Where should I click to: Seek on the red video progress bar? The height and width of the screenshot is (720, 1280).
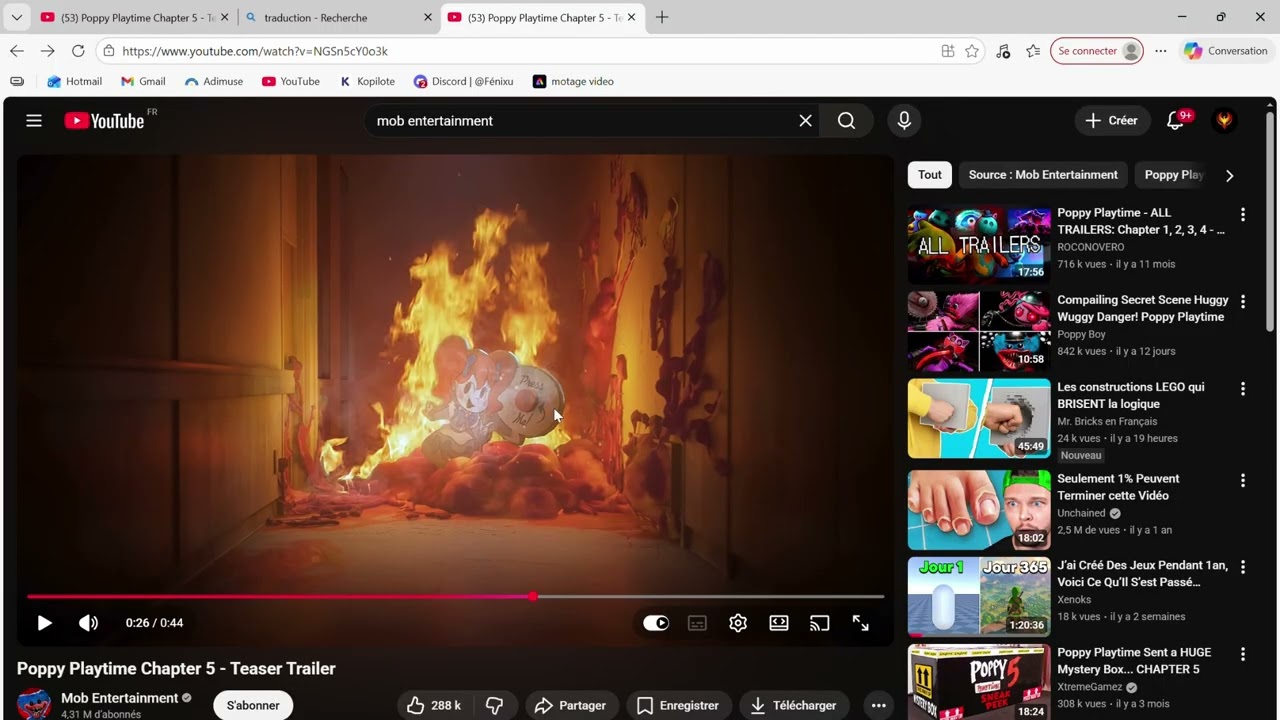click(x=455, y=596)
